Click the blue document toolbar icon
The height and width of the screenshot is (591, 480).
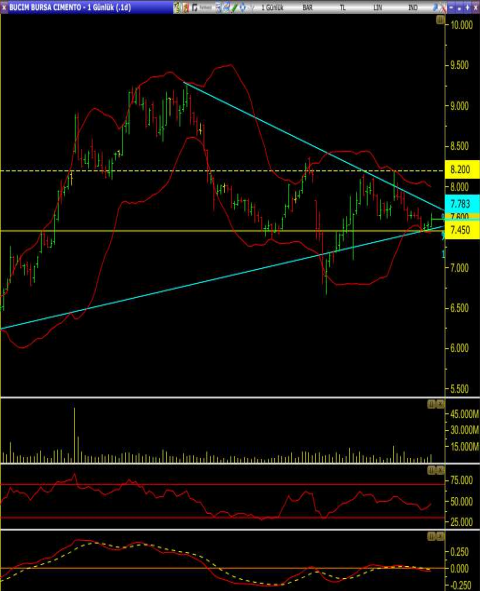219,7
